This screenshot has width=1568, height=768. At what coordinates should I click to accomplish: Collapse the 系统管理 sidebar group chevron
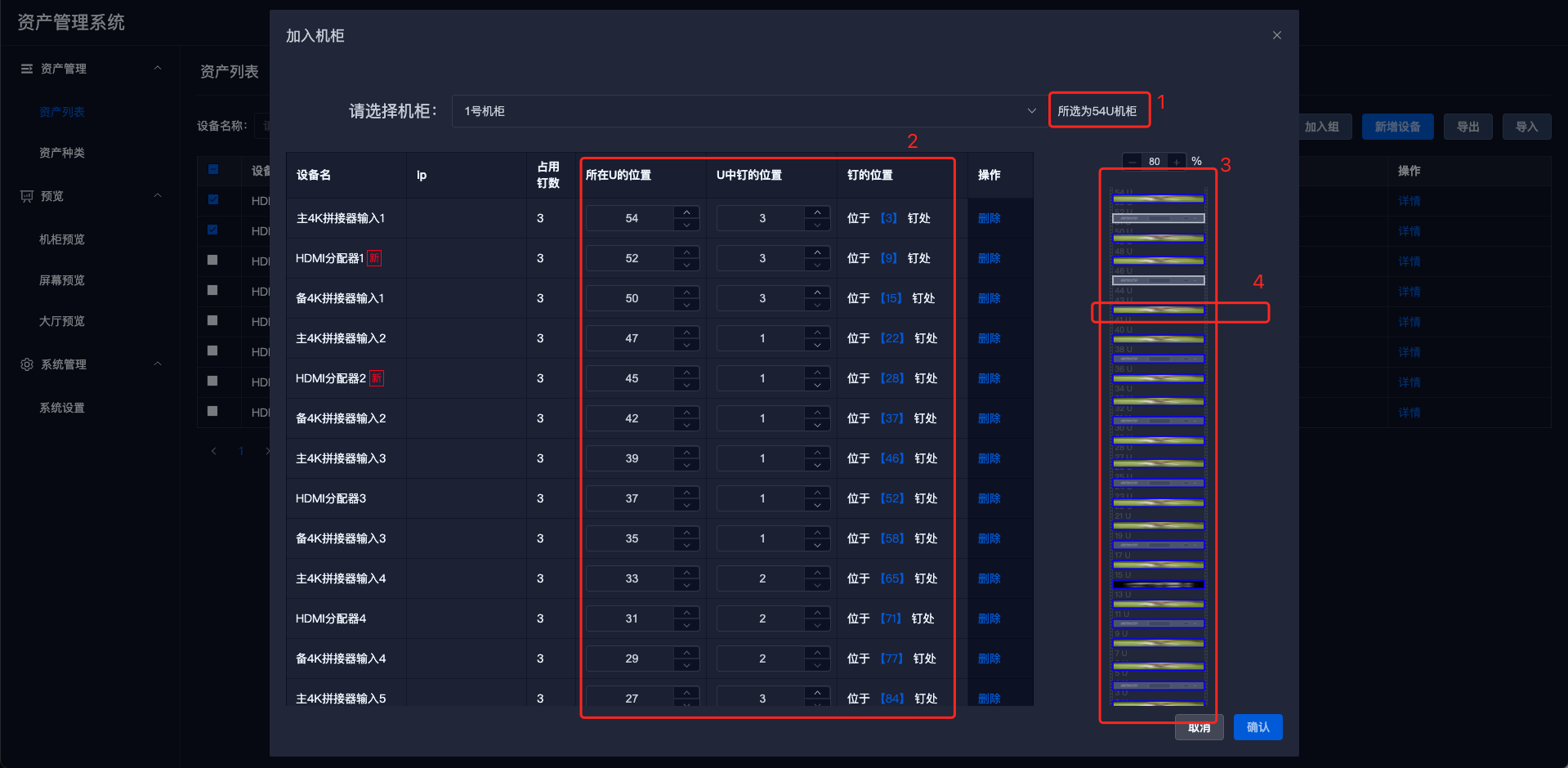158,364
